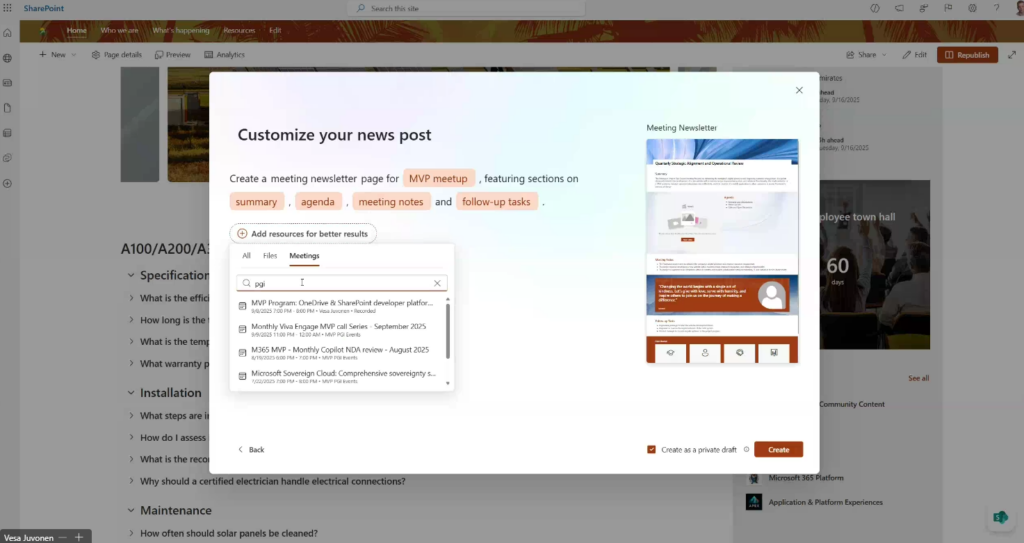Open the lists icon in left rail
The width and height of the screenshot is (1024, 543).
tap(8, 133)
